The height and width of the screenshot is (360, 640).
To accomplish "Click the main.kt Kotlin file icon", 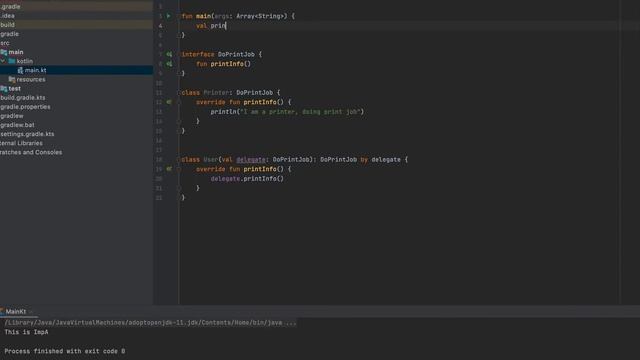I will click(x=20, y=70).
